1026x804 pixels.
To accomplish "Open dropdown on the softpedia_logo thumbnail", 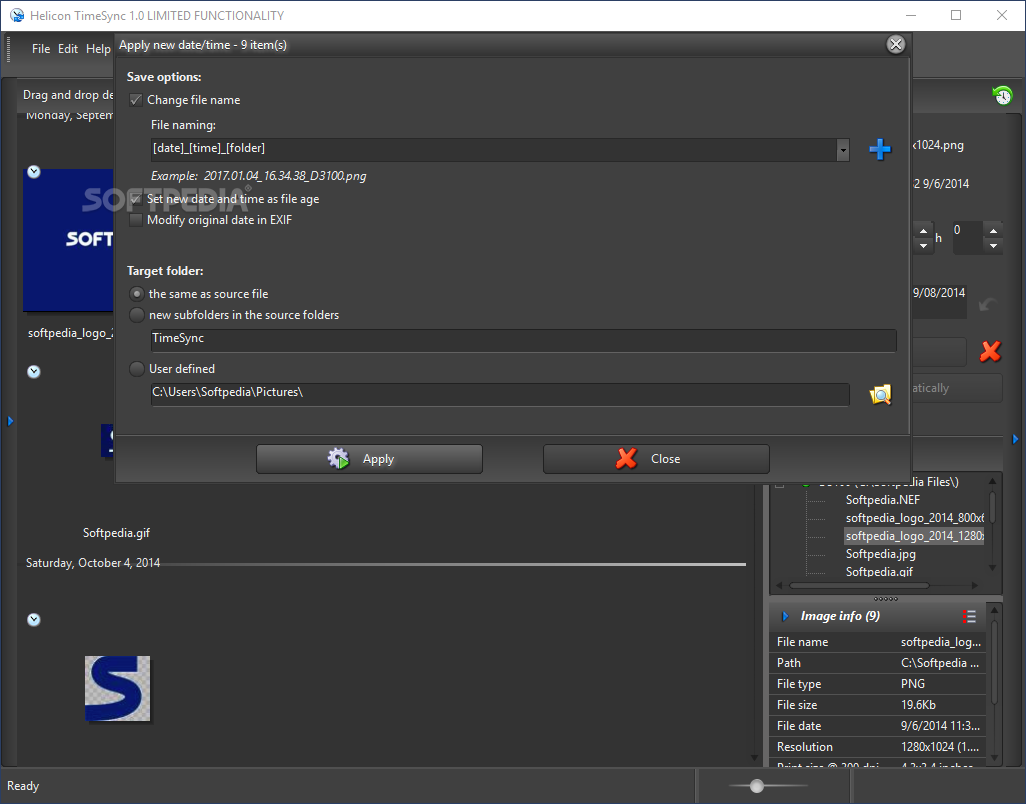I will [34, 172].
